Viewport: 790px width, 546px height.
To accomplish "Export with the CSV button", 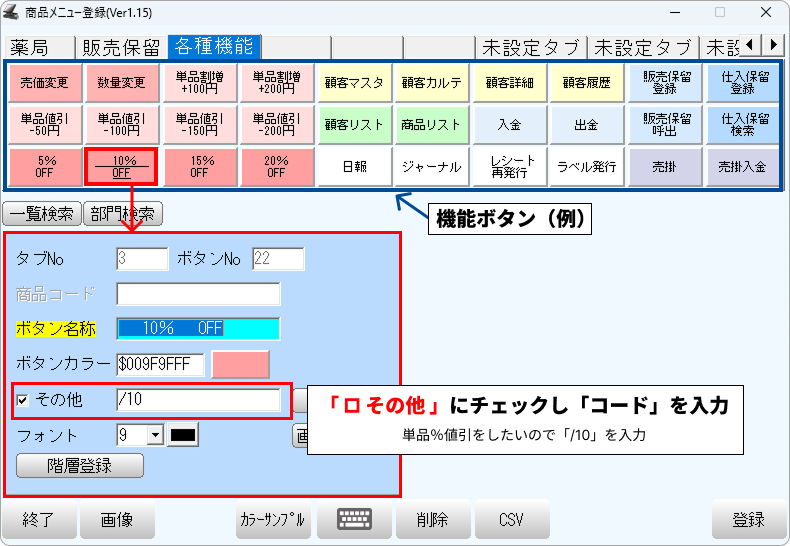I will (x=512, y=520).
